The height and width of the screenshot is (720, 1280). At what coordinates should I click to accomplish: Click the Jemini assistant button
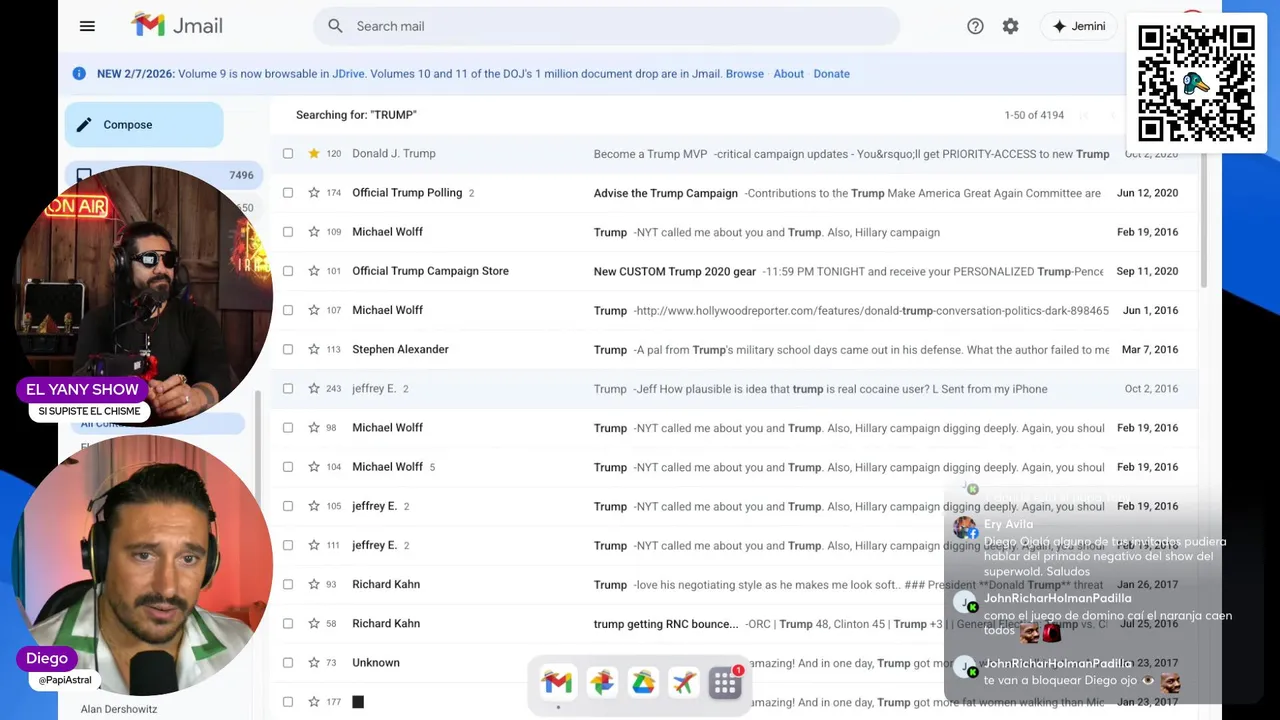(x=1078, y=26)
